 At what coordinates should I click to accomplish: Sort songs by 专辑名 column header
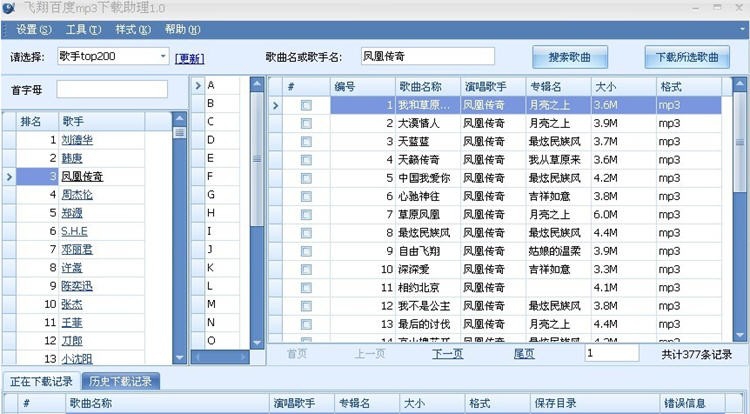559,87
